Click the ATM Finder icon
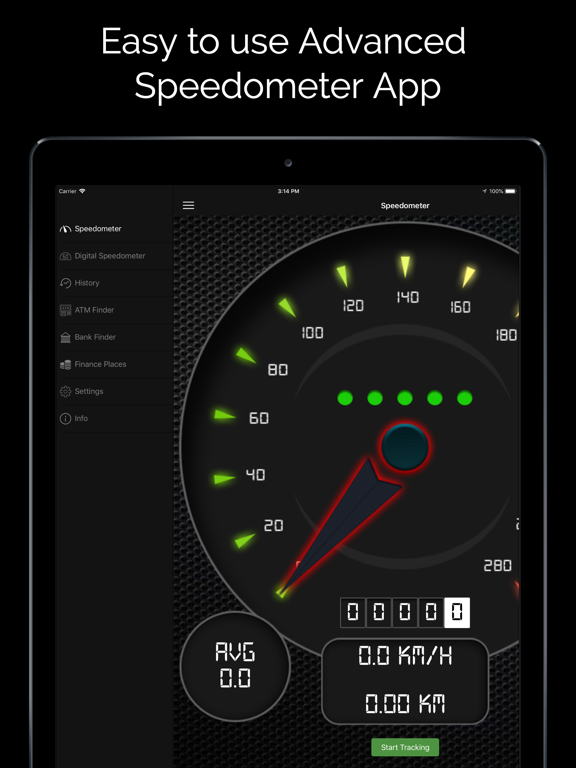This screenshot has width=576, height=768. pos(65,310)
